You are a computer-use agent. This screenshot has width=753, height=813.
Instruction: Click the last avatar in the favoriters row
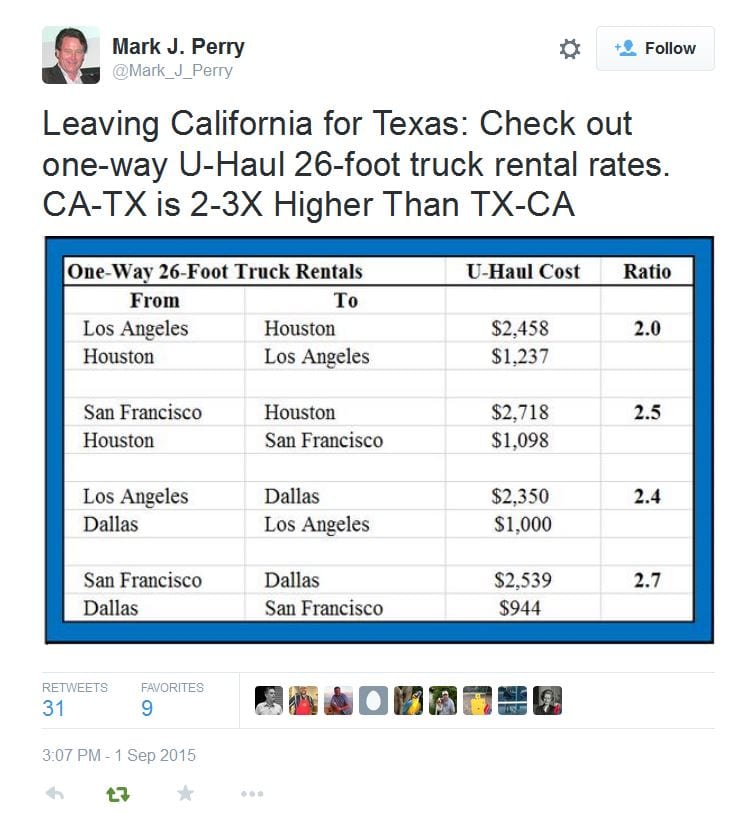pos(548,700)
